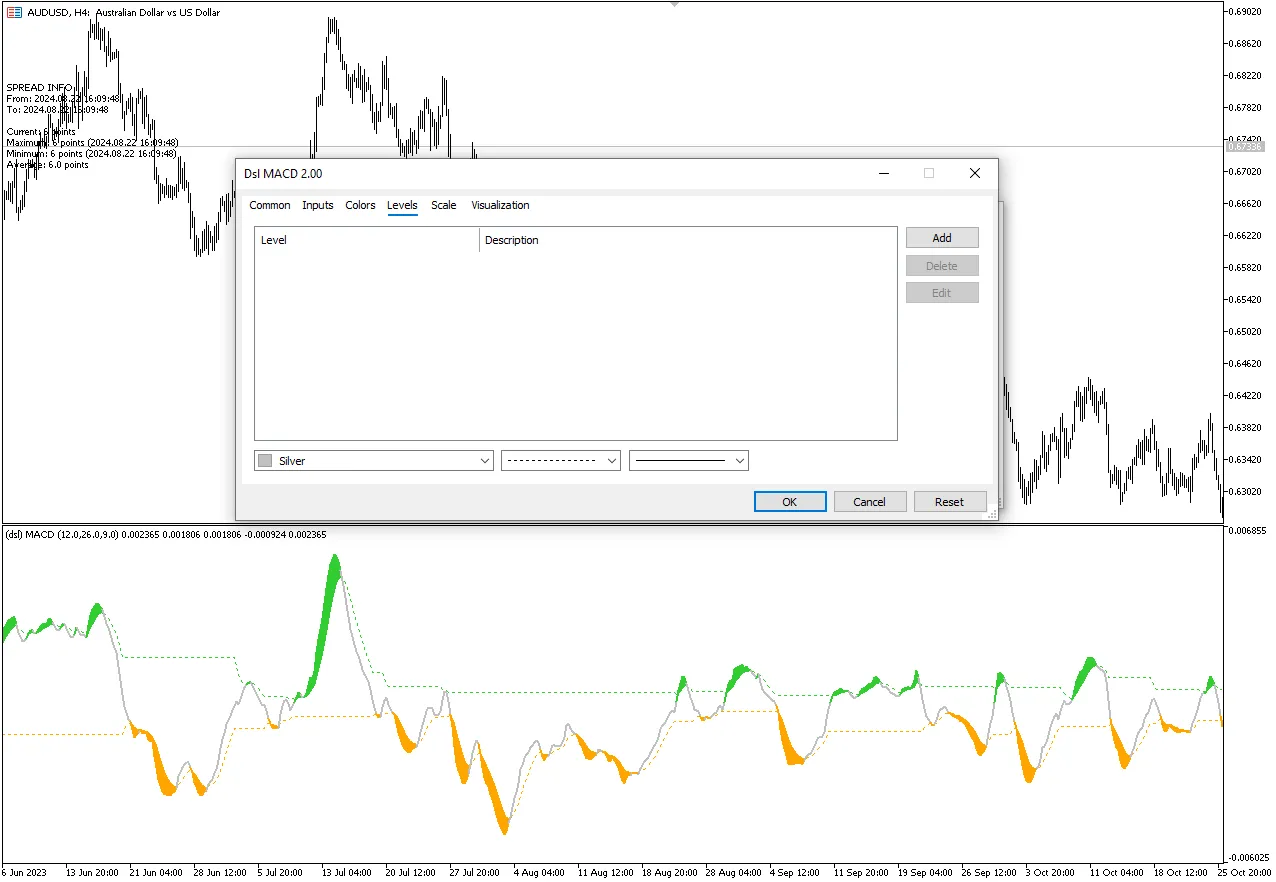Click the Level column header
Screen dimensions: 1276x882
coord(367,240)
